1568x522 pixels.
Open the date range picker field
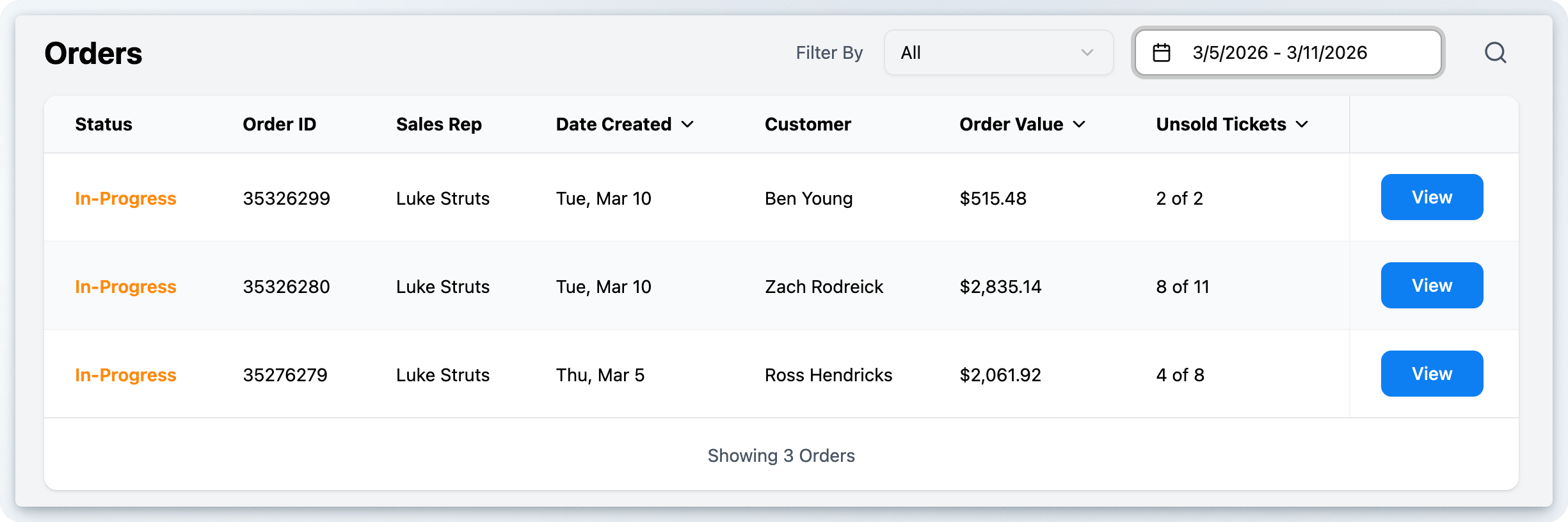pos(1288,52)
